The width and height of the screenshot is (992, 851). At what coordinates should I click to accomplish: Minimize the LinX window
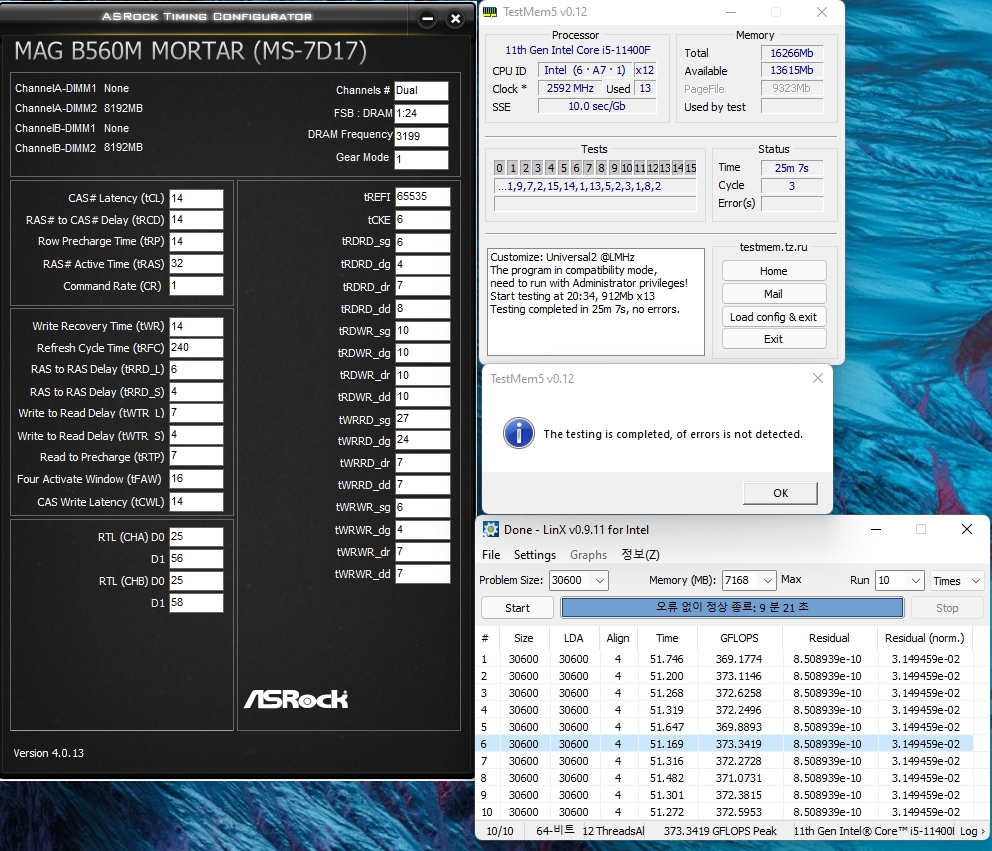pos(876,530)
